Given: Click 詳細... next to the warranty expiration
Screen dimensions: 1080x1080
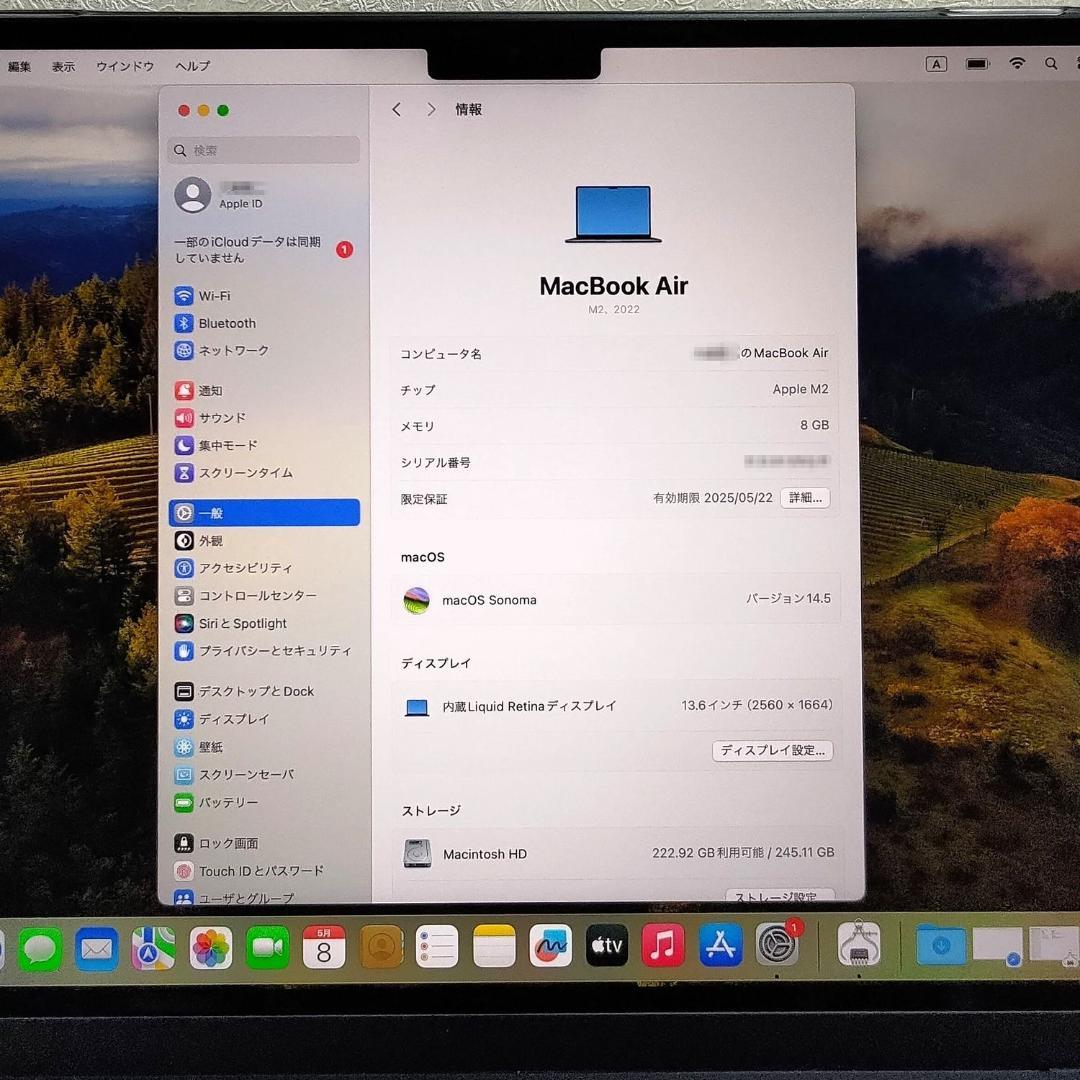Looking at the screenshot, I should [805, 497].
